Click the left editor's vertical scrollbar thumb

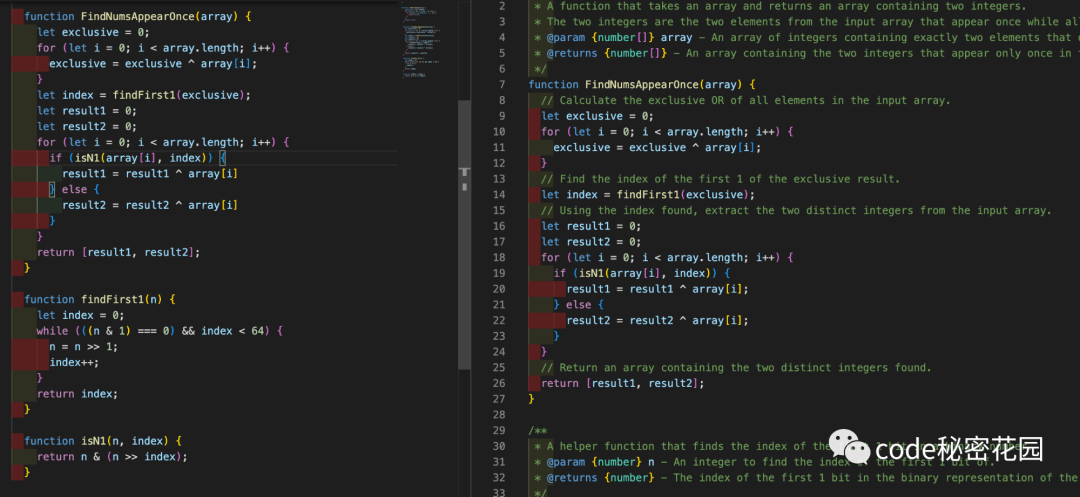[464, 235]
